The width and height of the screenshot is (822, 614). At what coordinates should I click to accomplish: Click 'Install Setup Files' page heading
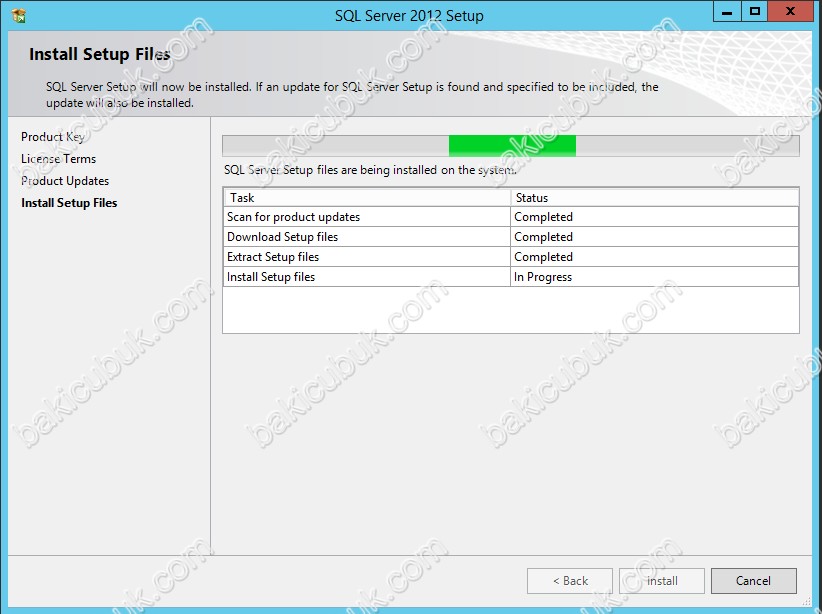tap(100, 54)
